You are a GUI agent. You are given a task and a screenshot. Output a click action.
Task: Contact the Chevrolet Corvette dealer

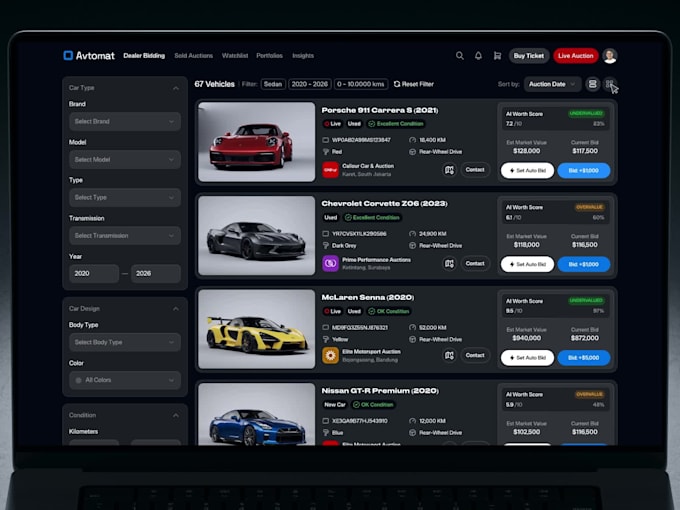[x=475, y=263]
